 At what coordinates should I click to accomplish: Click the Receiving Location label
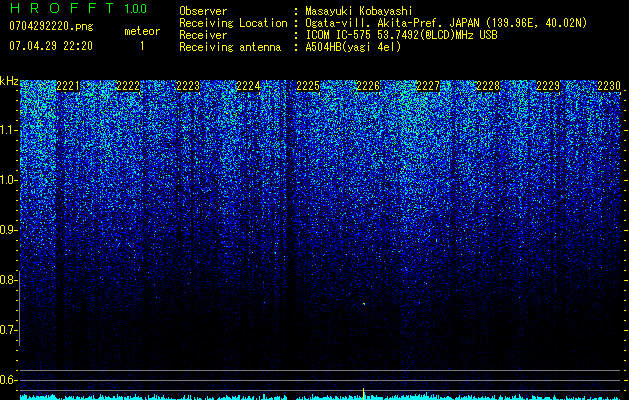click(x=233, y=23)
